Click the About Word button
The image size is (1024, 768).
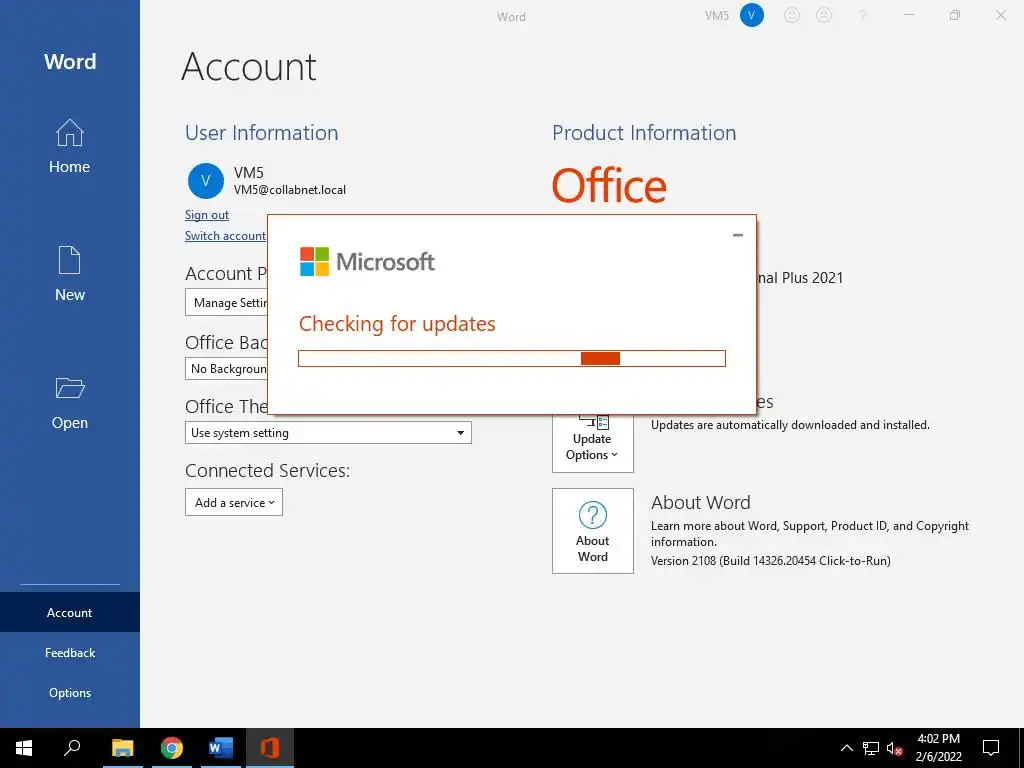pyautogui.click(x=592, y=531)
